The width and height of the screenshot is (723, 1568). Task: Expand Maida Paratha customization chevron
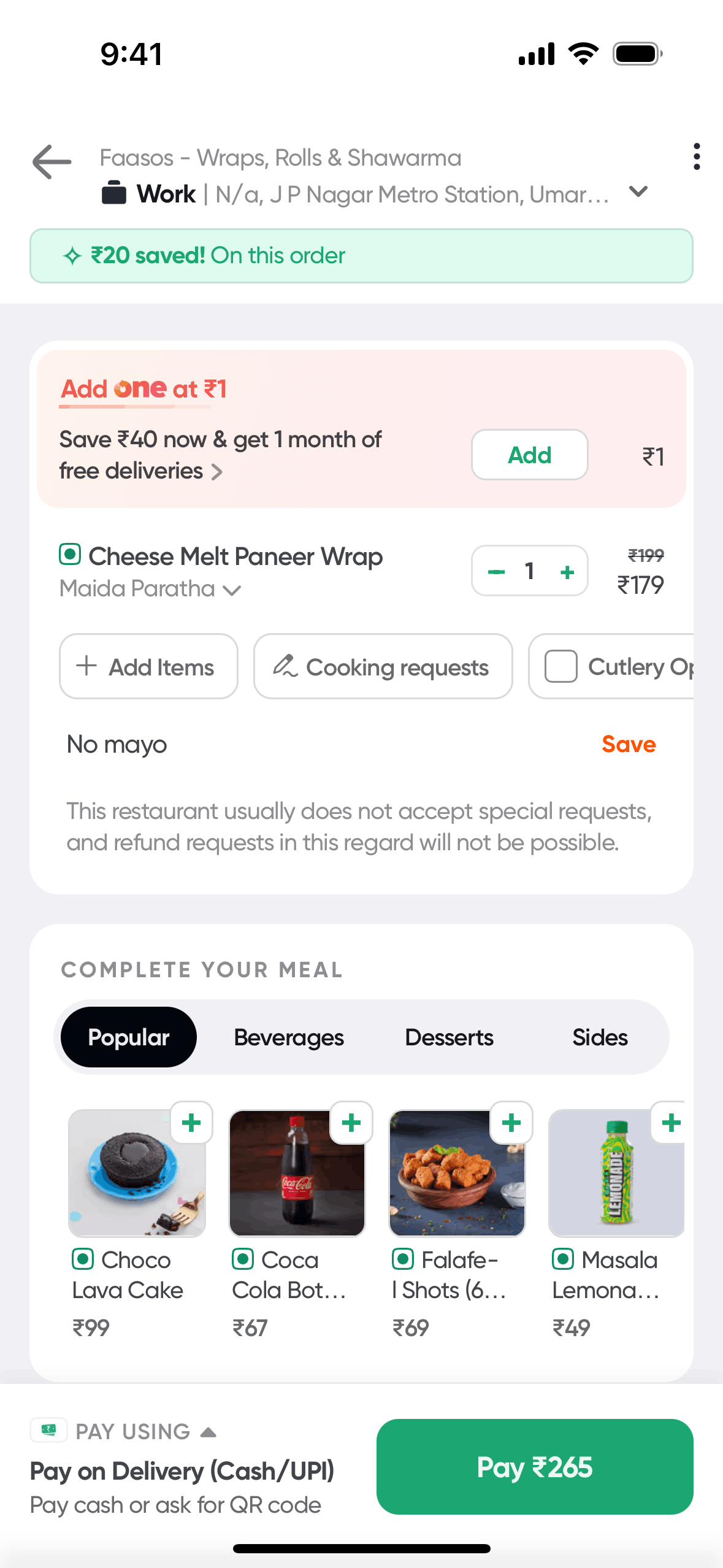[x=232, y=590]
